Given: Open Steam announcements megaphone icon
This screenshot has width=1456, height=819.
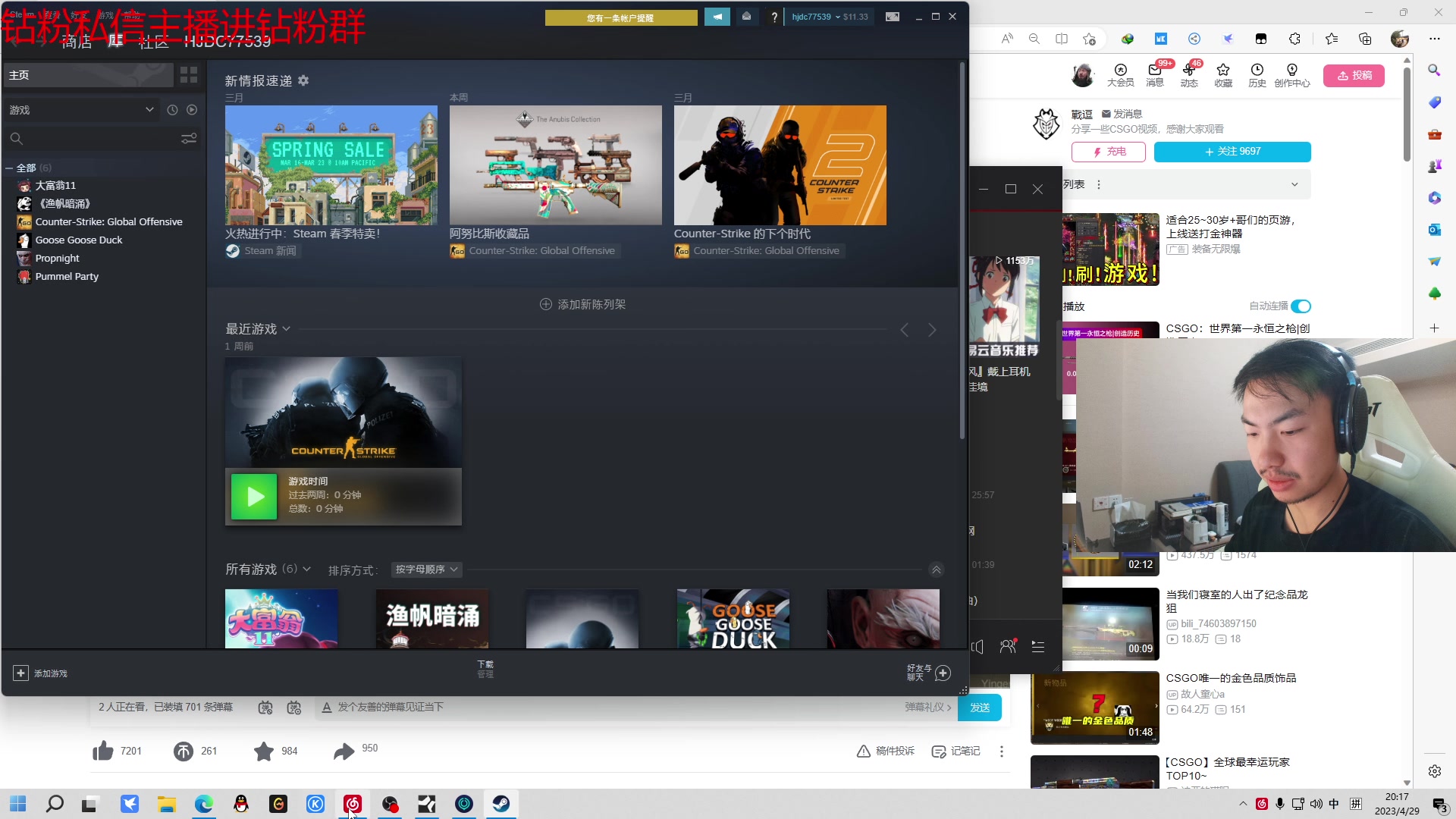Looking at the screenshot, I should (717, 17).
